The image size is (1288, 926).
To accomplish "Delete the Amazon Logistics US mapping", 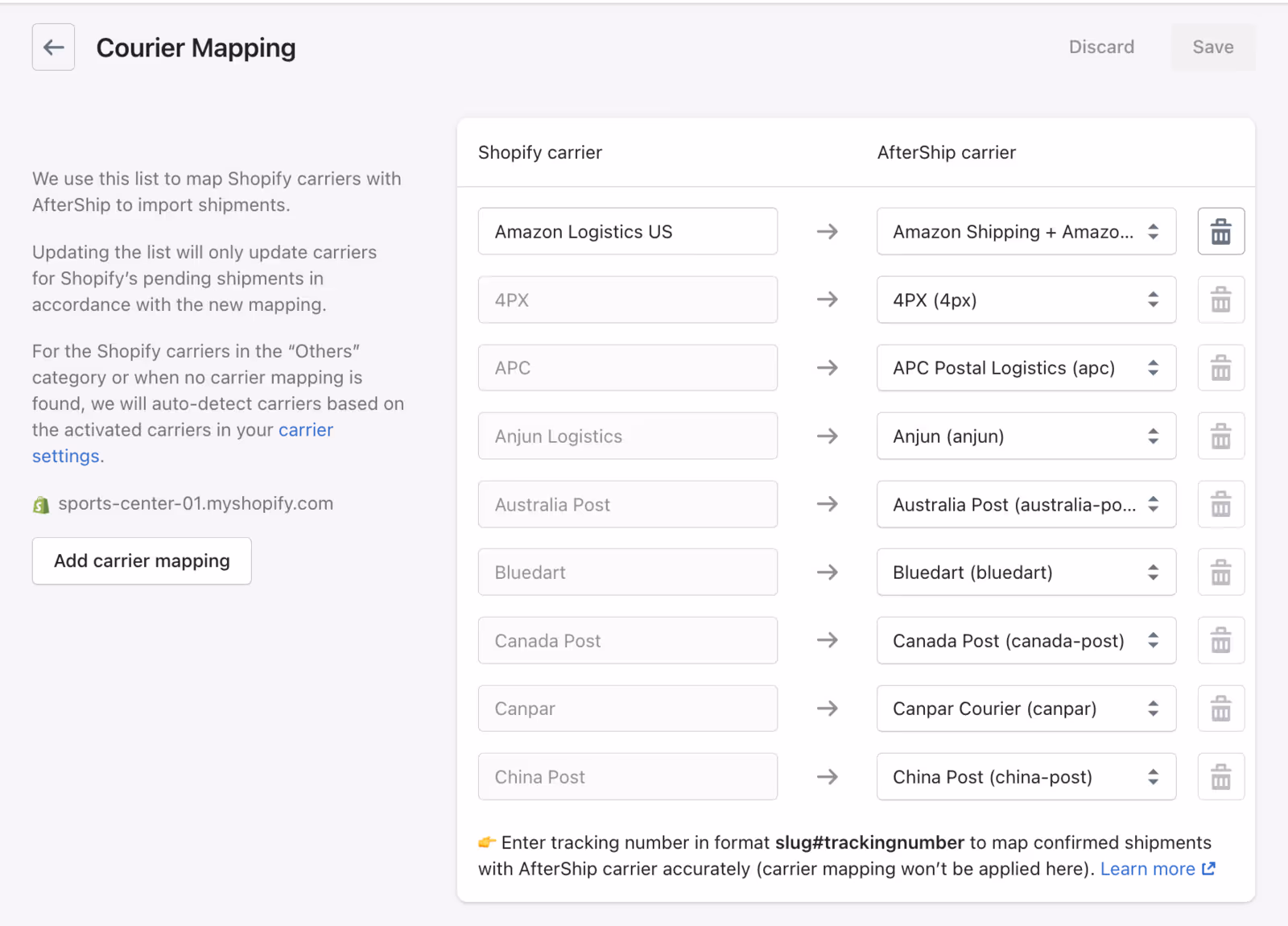I will point(1220,232).
